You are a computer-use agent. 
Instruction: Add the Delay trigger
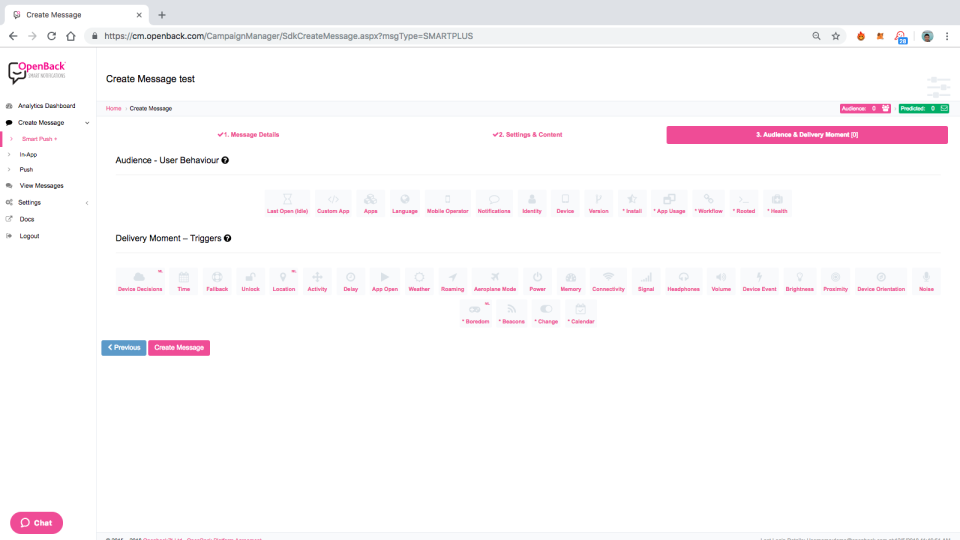tap(351, 281)
